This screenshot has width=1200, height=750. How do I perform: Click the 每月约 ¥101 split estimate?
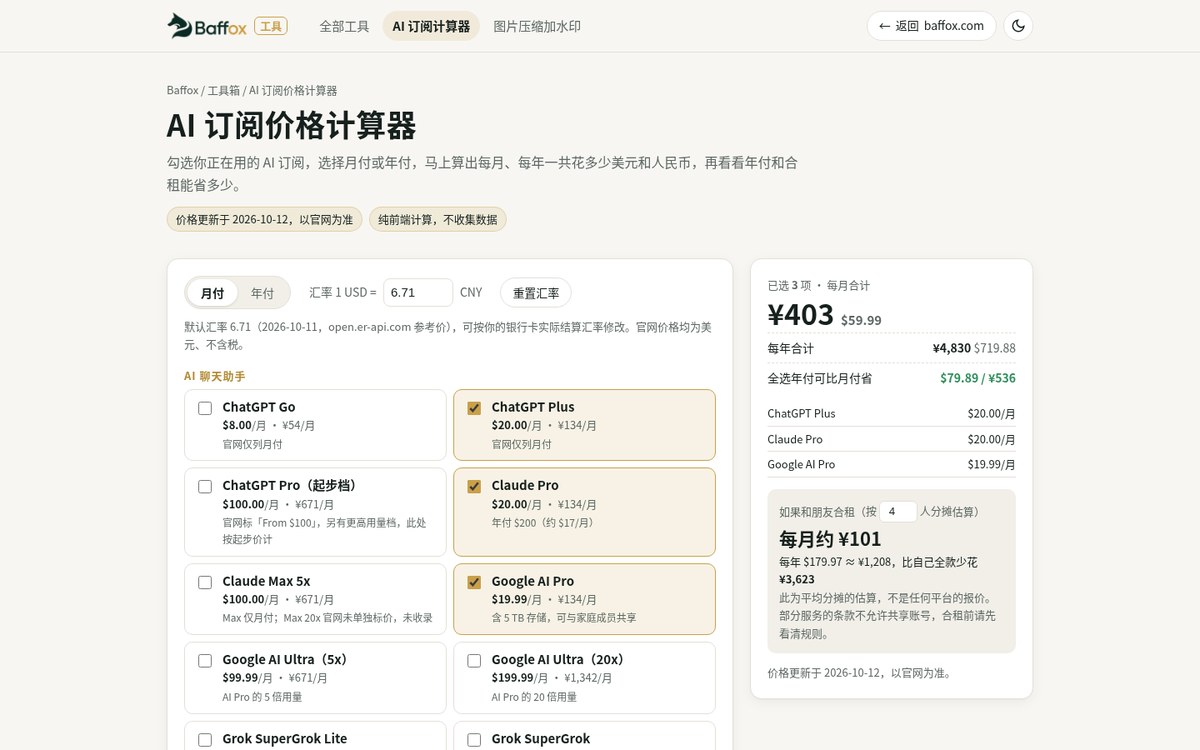(x=830, y=539)
